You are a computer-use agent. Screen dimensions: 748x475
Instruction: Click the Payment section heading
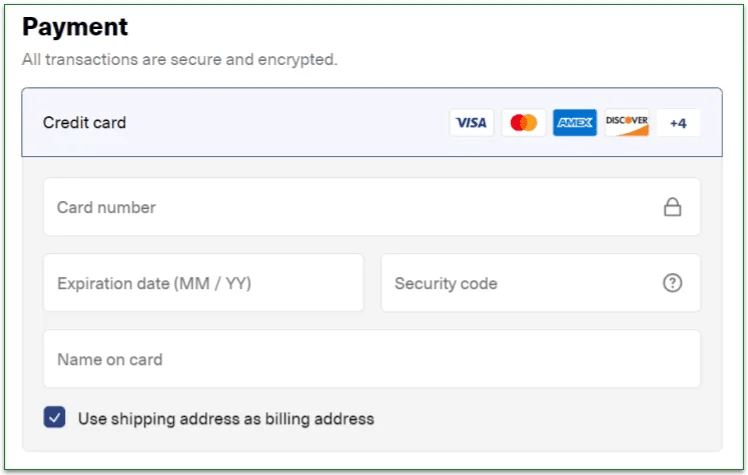click(x=75, y=27)
